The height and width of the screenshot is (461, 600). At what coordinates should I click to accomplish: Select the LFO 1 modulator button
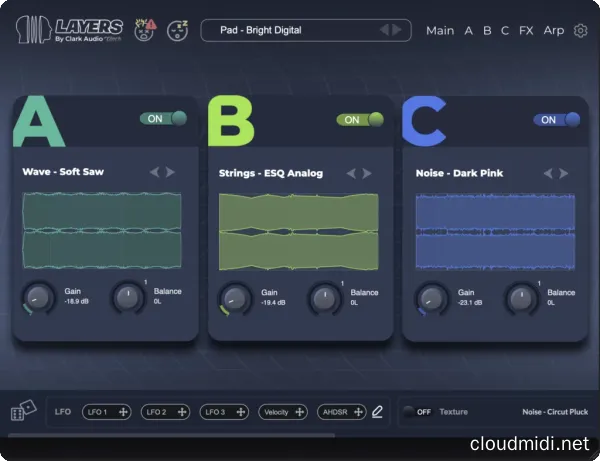point(106,412)
